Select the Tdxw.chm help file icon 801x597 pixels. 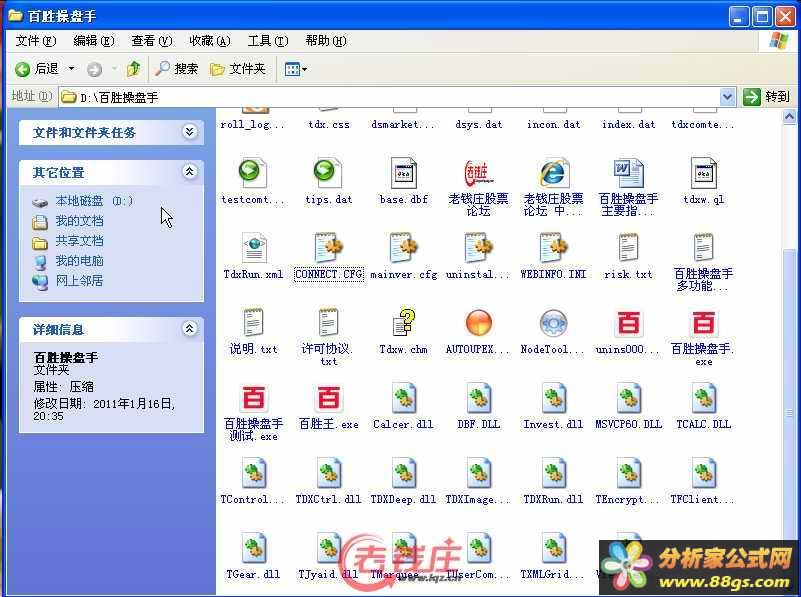(404, 323)
